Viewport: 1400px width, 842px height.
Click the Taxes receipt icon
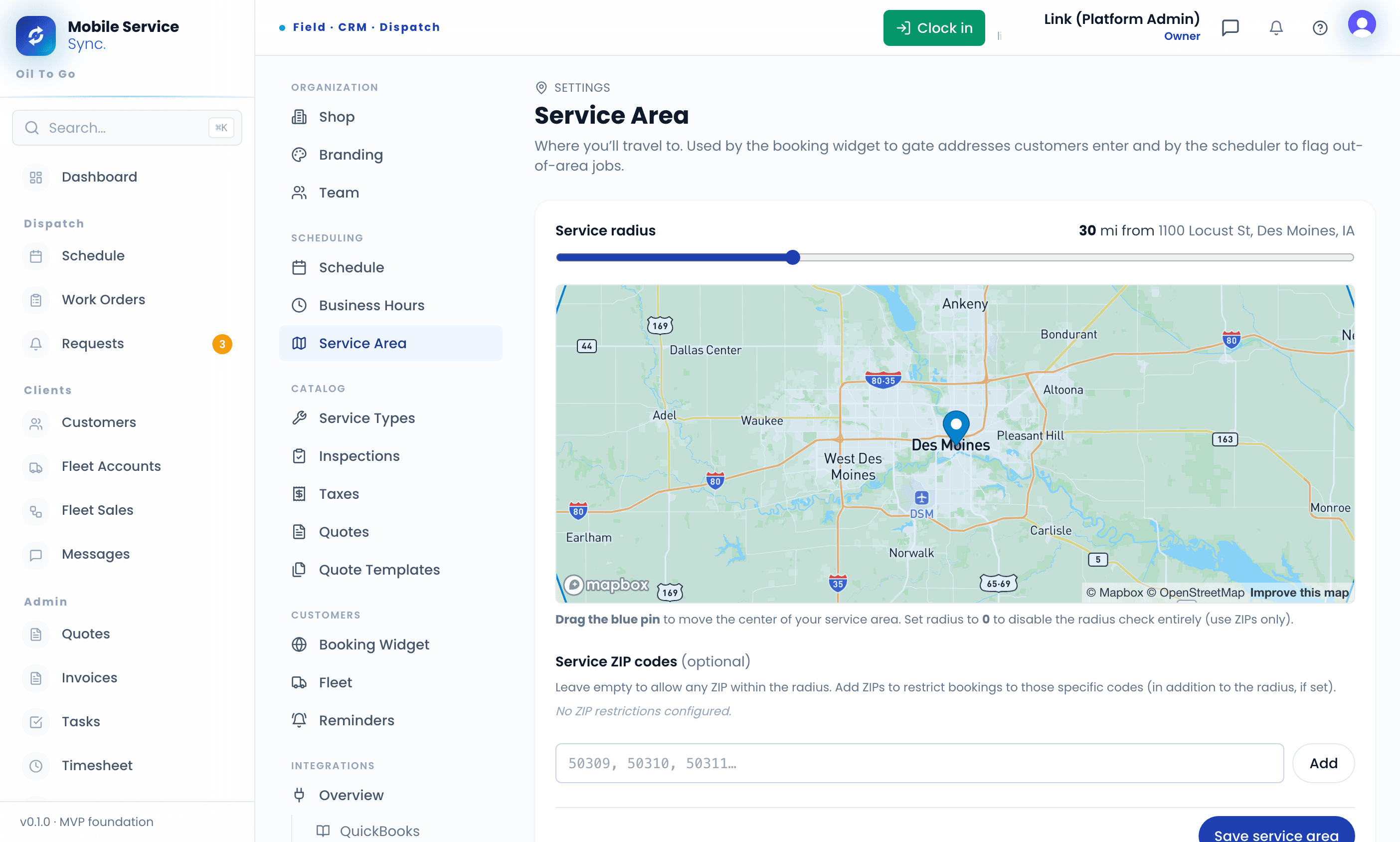pos(299,494)
